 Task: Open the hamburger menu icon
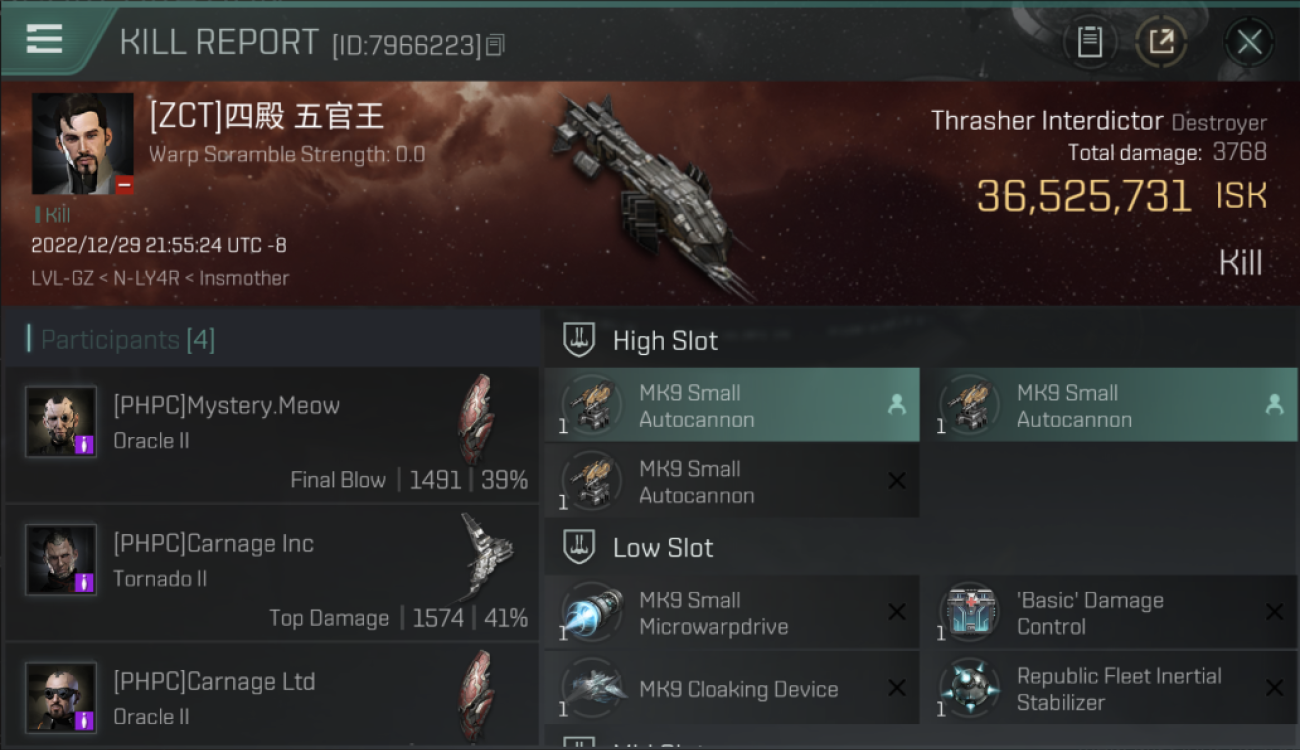44,40
